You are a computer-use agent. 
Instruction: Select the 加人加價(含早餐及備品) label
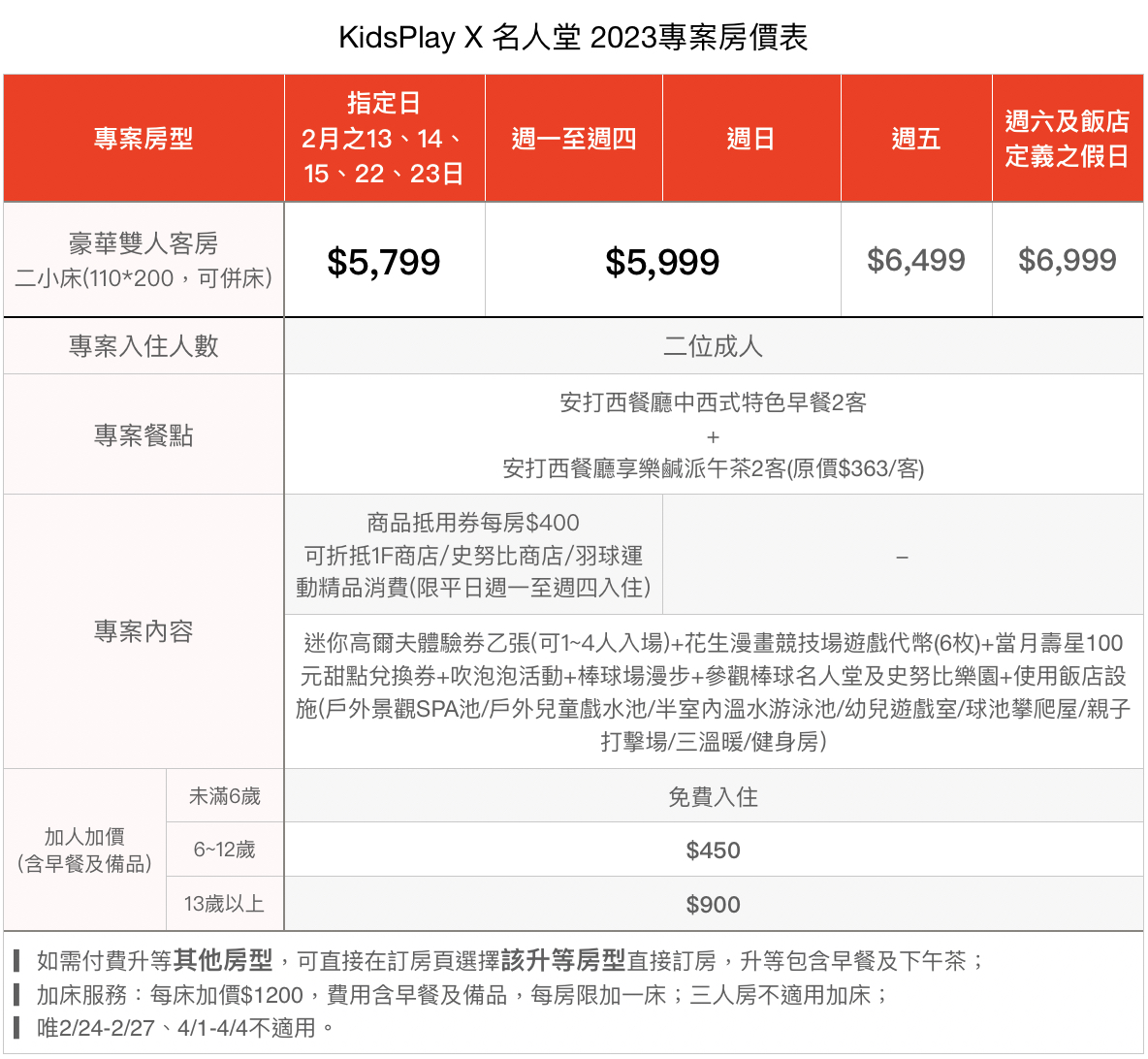point(85,850)
